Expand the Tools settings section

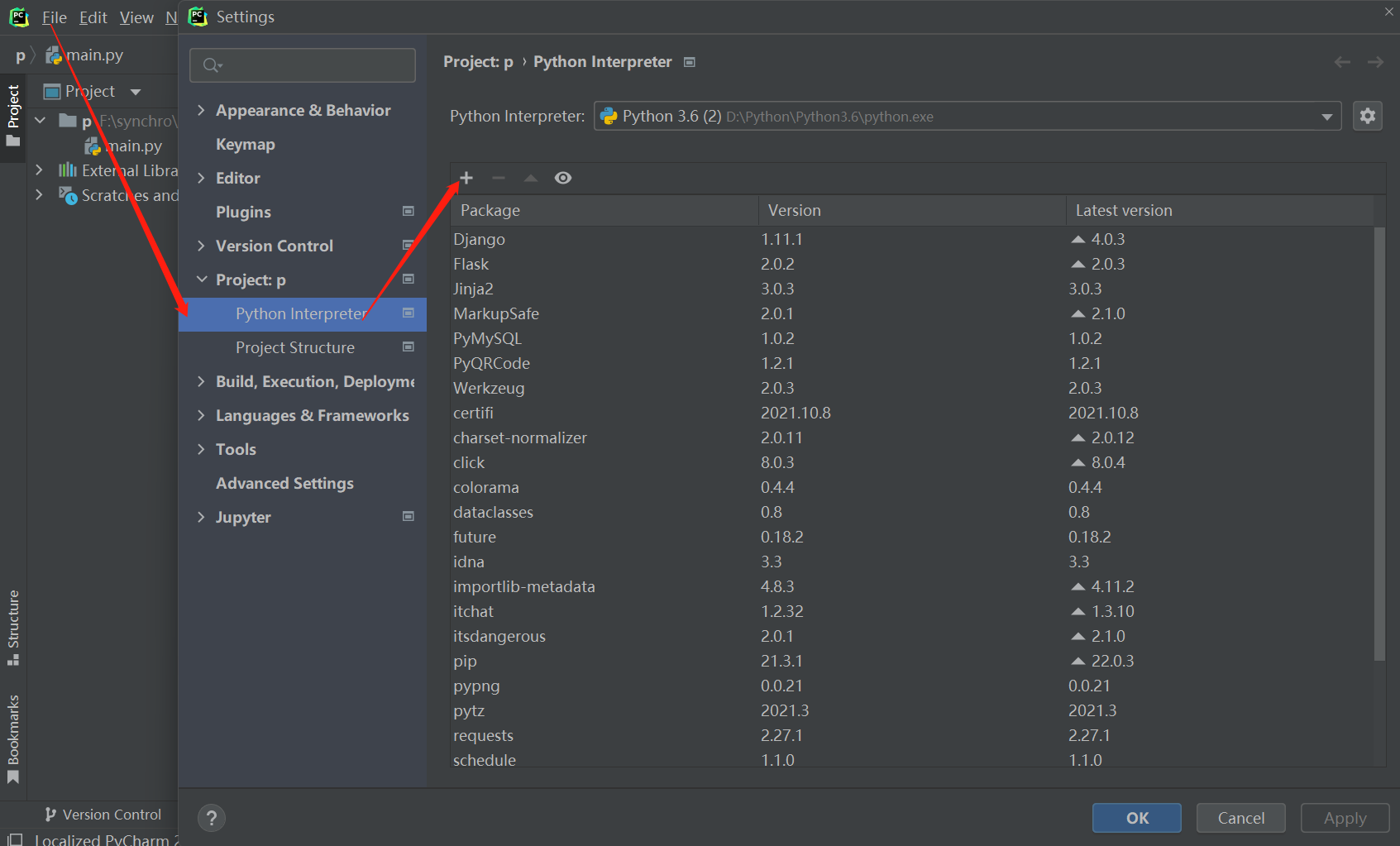201,449
